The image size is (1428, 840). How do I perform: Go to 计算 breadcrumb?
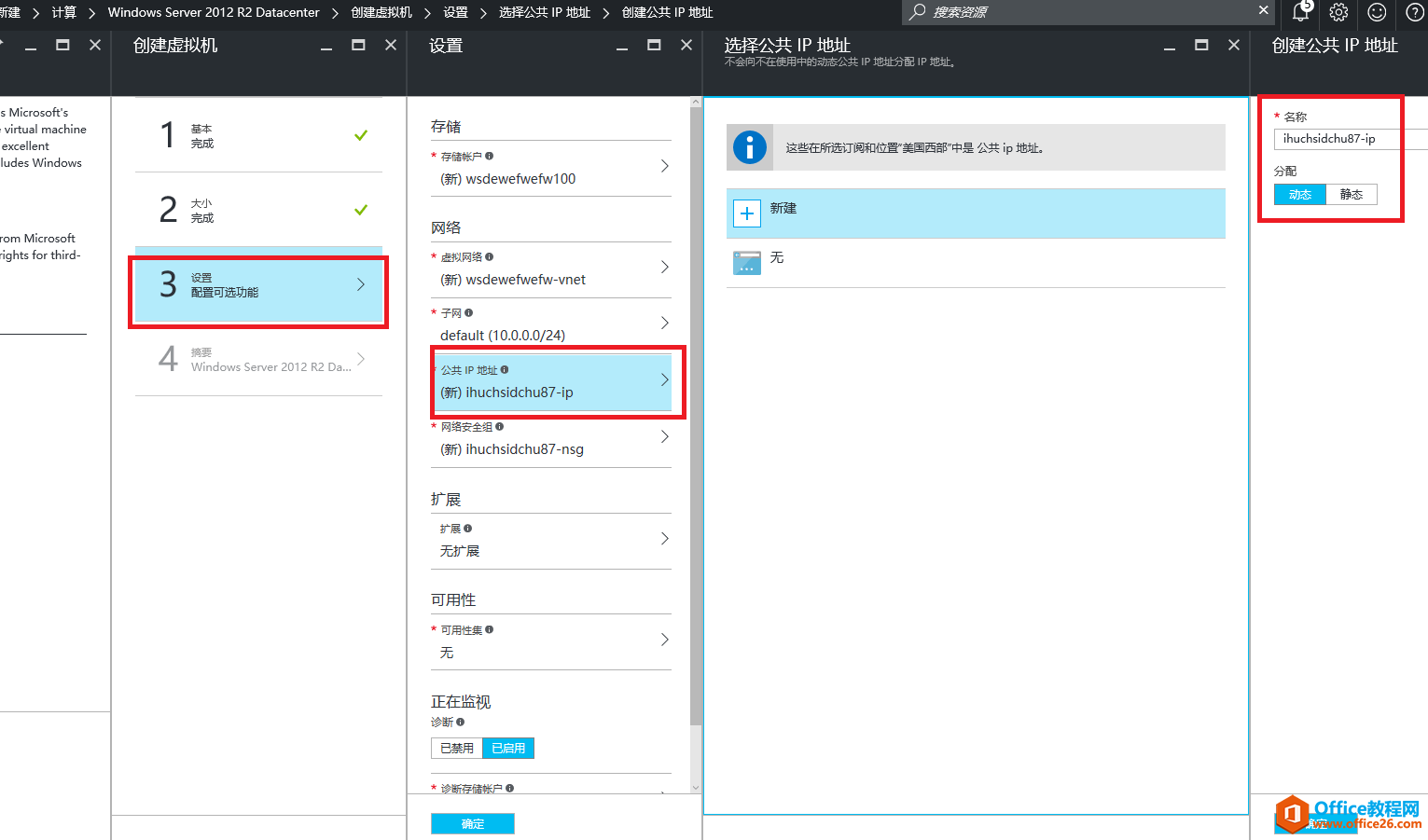[64, 12]
